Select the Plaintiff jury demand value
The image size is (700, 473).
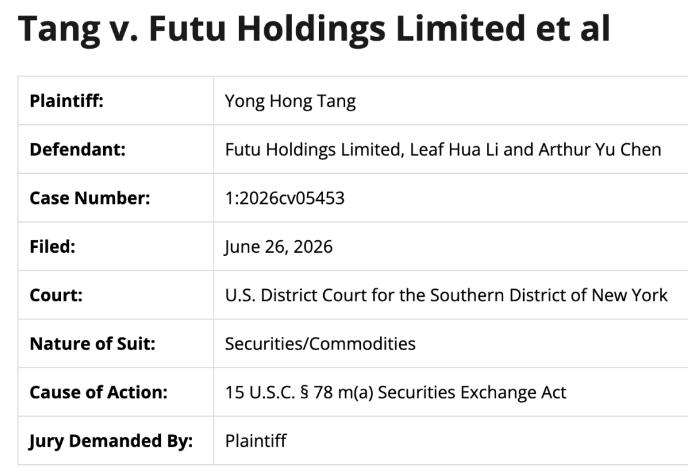tap(256, 441)
